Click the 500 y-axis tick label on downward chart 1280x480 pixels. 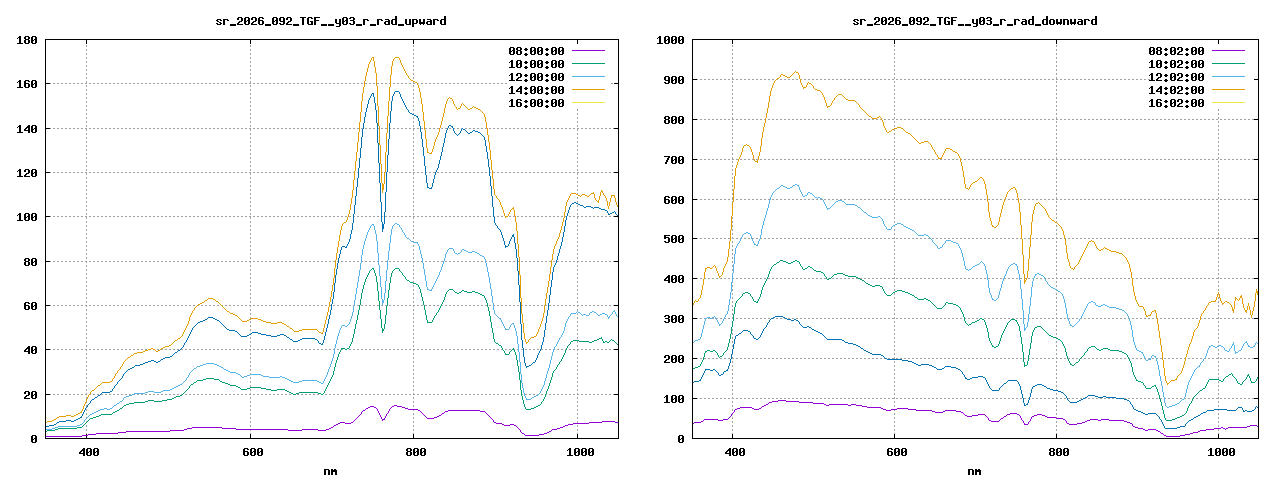click(671, 239)
